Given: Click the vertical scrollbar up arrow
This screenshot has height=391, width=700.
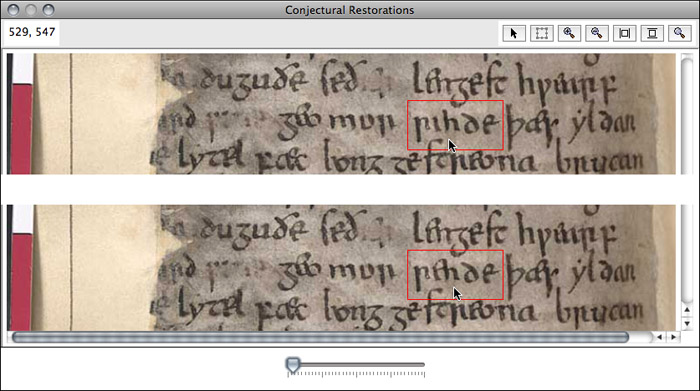Looking at the screenshot, I should tap(687, 310).
